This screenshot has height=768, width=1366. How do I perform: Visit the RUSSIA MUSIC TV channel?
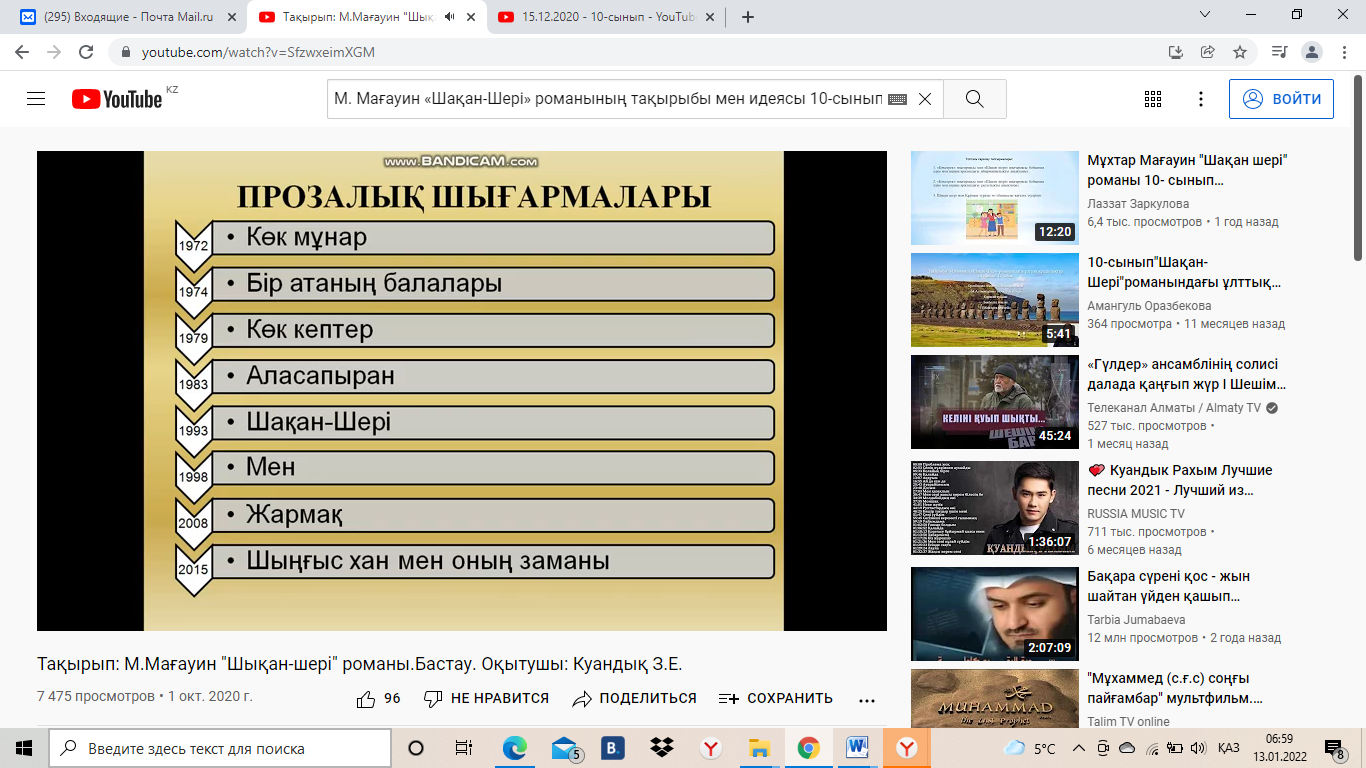(1136, 514)
